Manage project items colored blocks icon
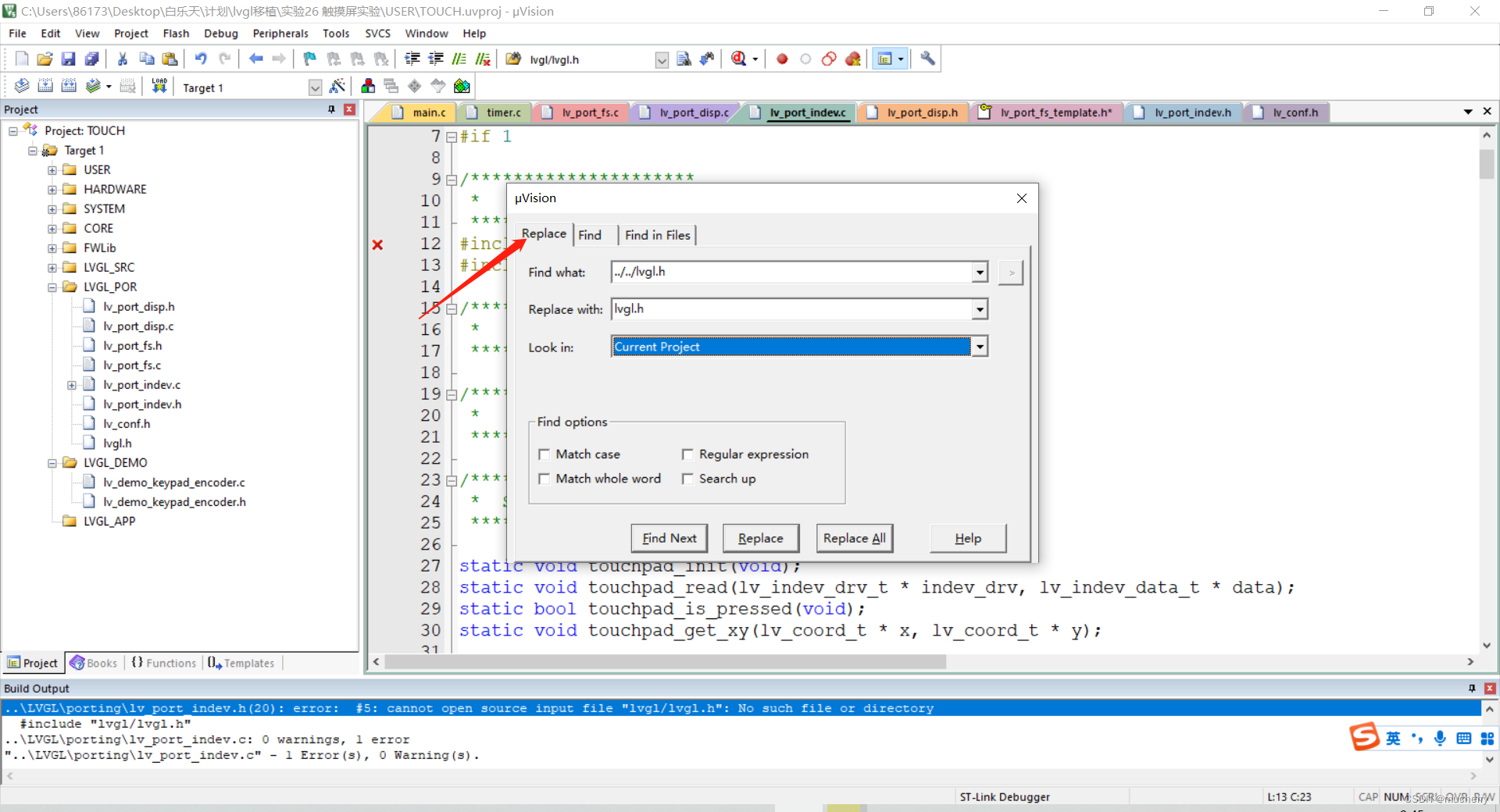1500x812 pixels. 368,87
